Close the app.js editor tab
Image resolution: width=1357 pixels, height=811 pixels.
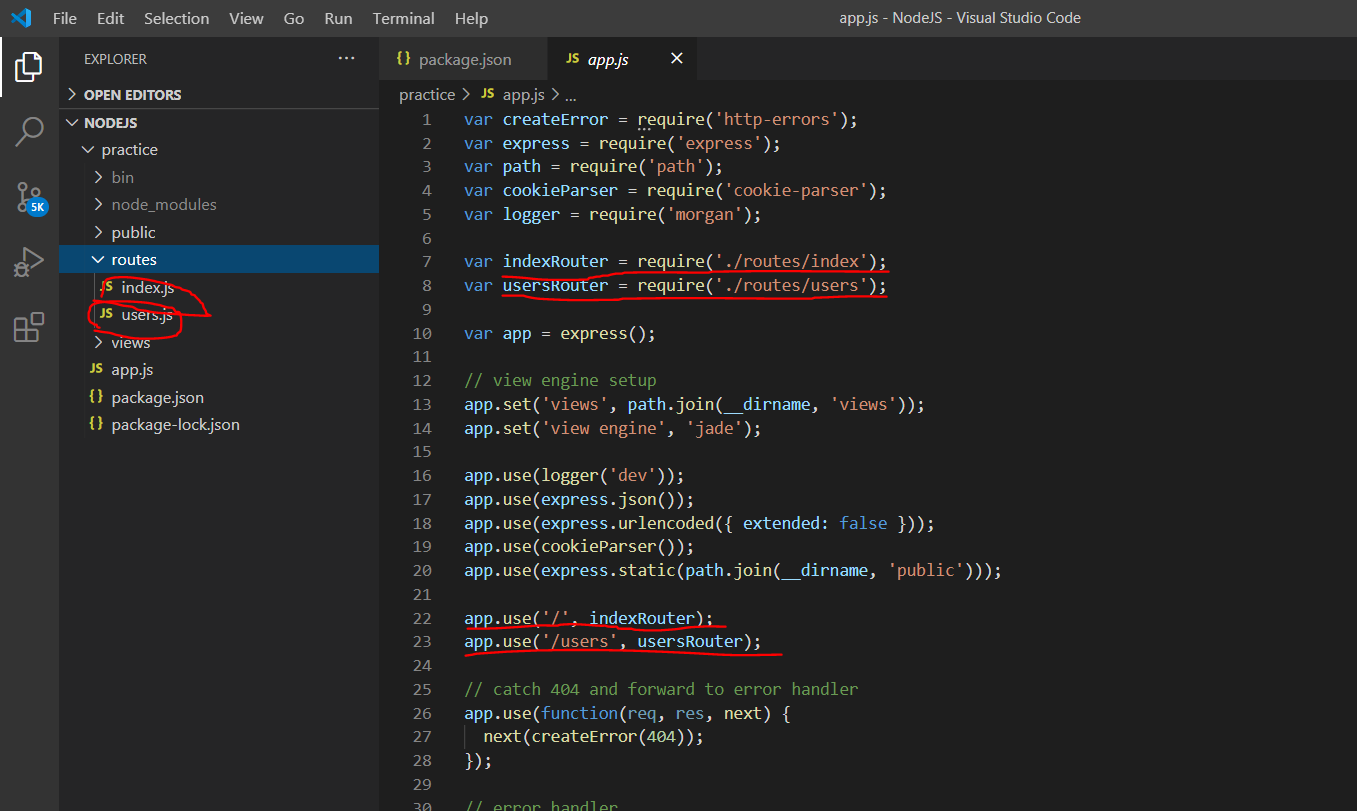coord(676,59)
